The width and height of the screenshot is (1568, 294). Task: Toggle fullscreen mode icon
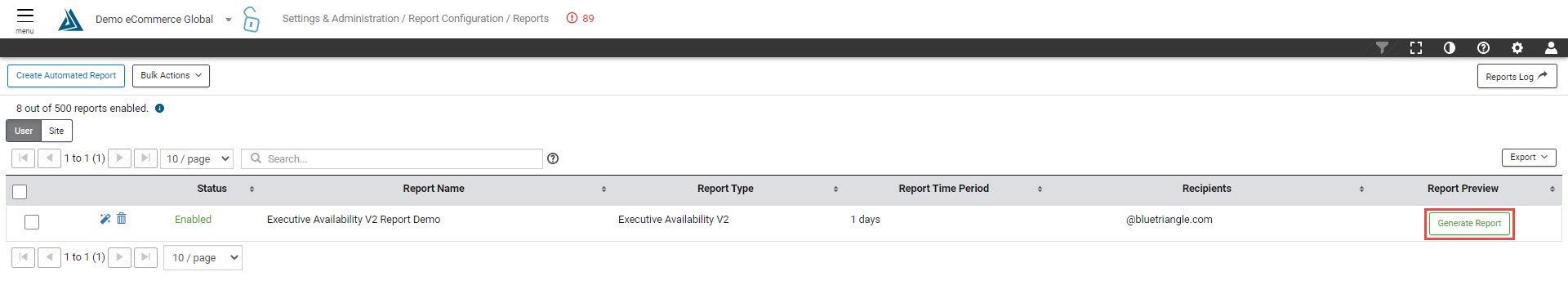point(1416,48)
